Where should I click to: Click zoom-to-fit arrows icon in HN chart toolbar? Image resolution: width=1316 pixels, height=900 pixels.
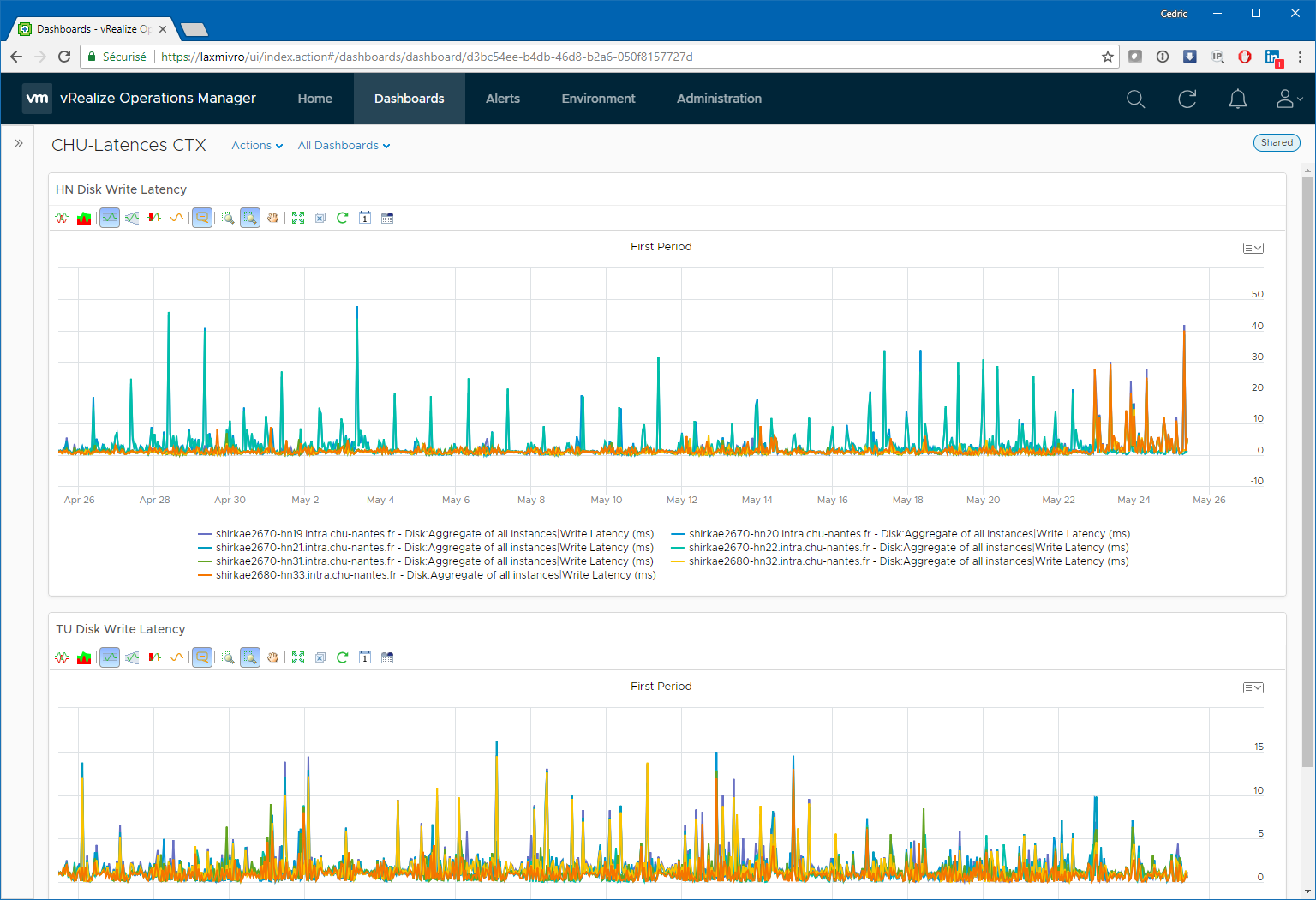298,218
